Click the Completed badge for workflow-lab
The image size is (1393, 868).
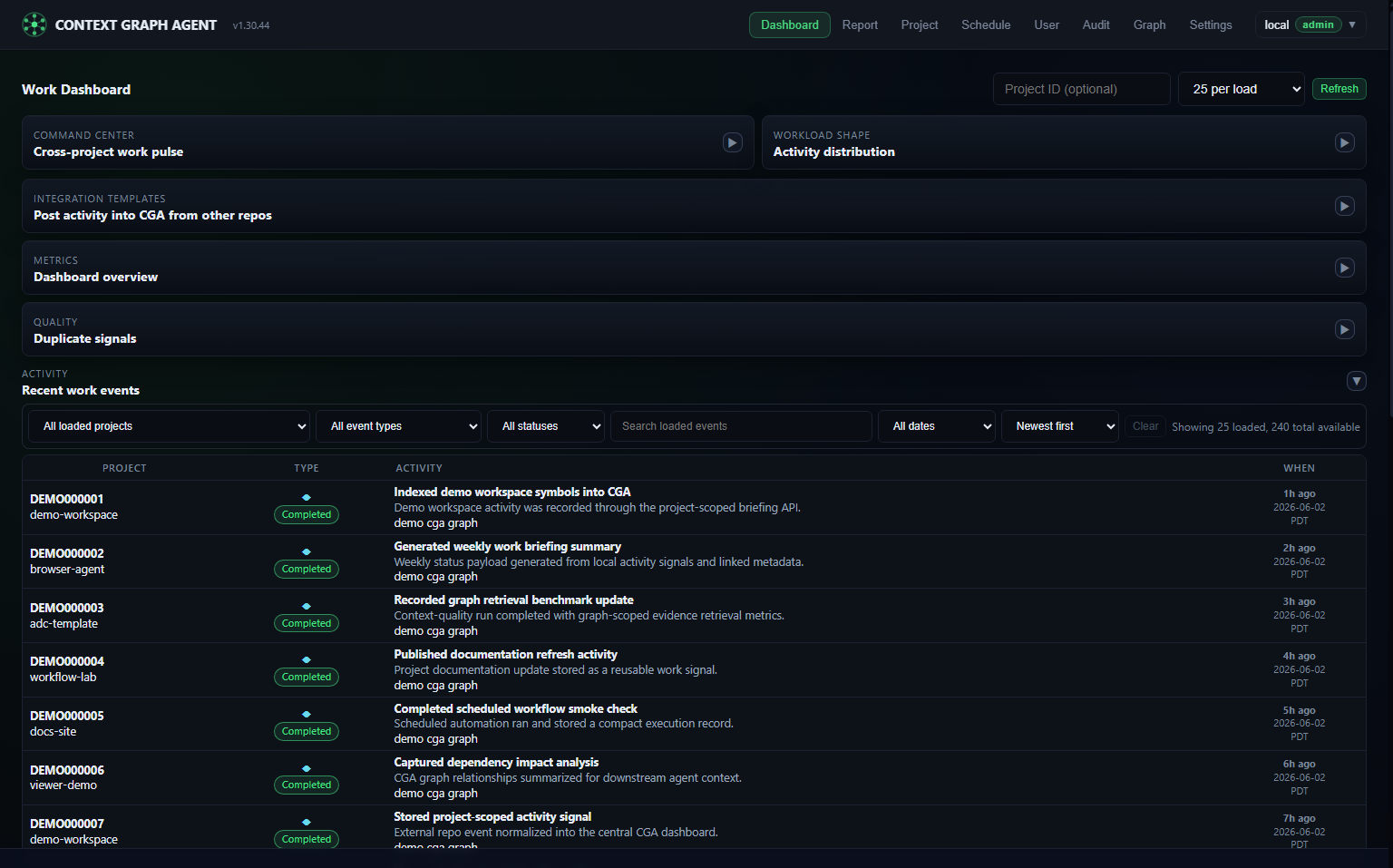click(307, 677)
